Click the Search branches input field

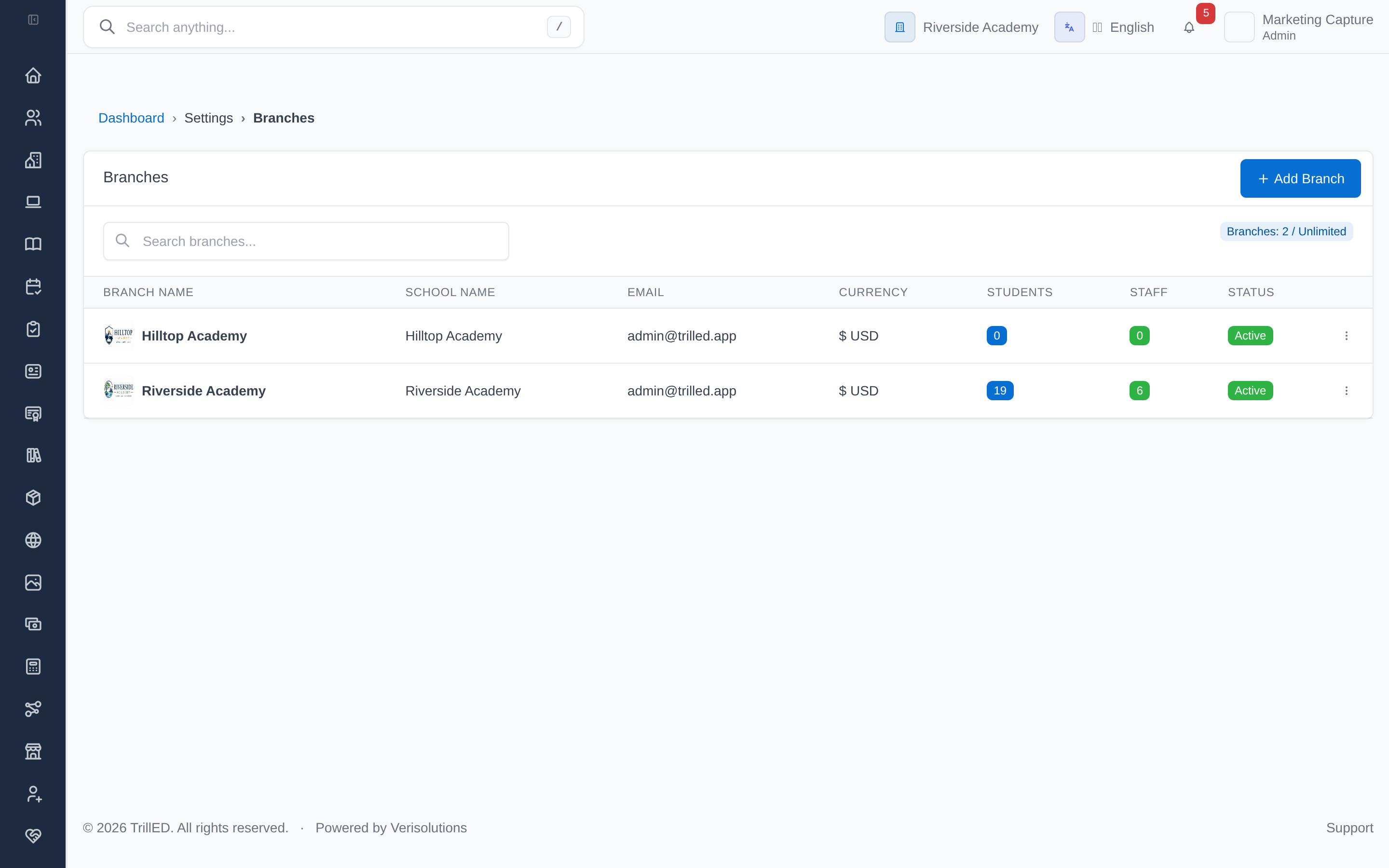coord(306,241)
